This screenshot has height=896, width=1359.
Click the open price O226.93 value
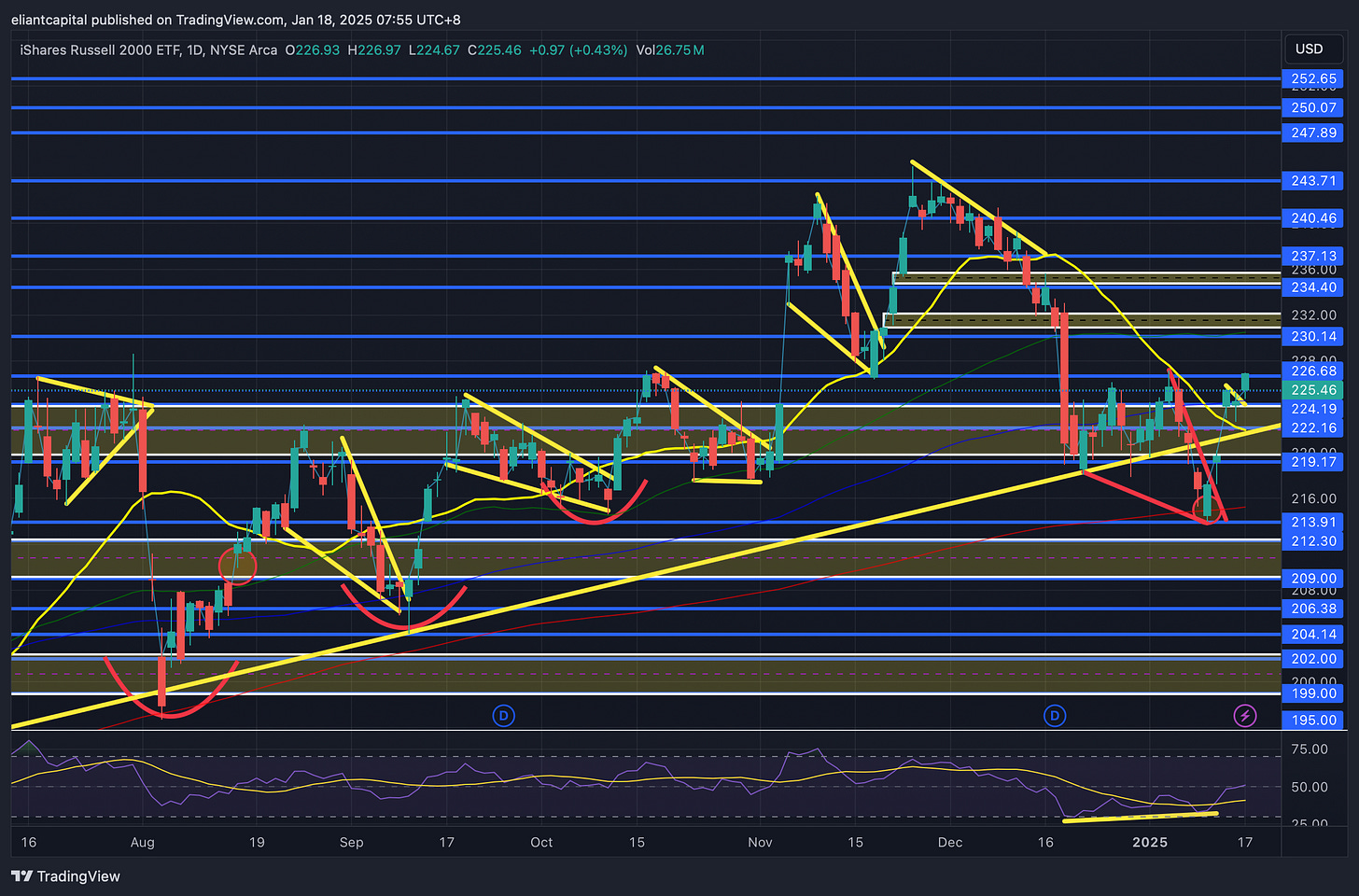point(313,49)
